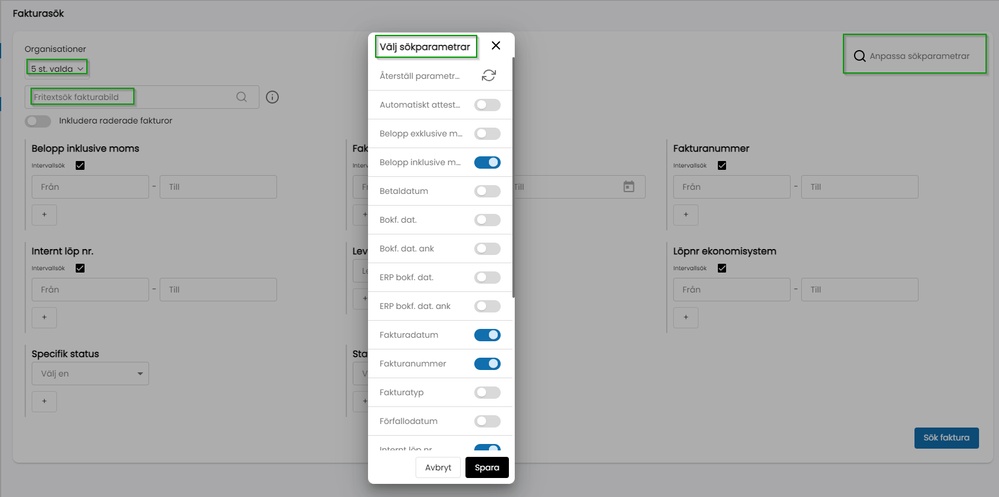The height and width of the screenshot is (497, 999).
Task: Add another Specifik status with plus
Action: point(45,401)
